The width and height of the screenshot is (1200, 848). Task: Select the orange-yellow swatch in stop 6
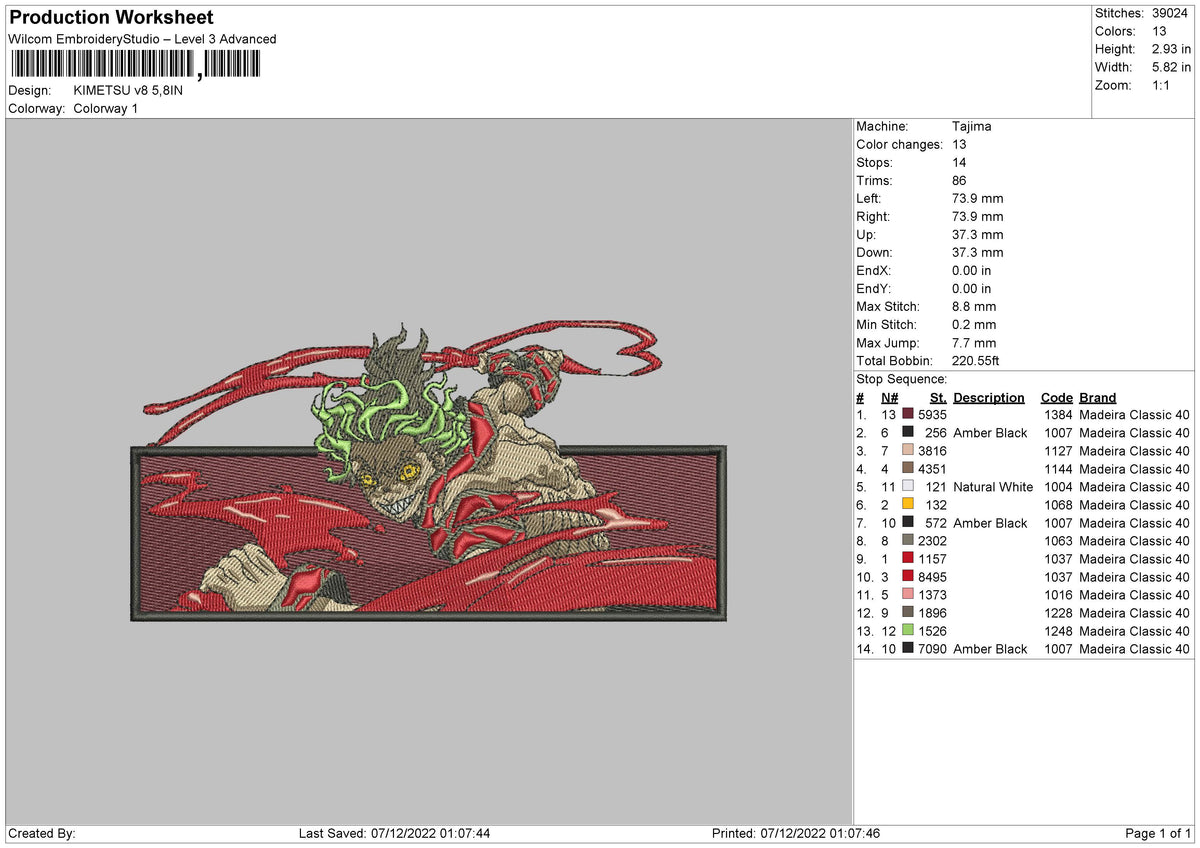point(908,505)
